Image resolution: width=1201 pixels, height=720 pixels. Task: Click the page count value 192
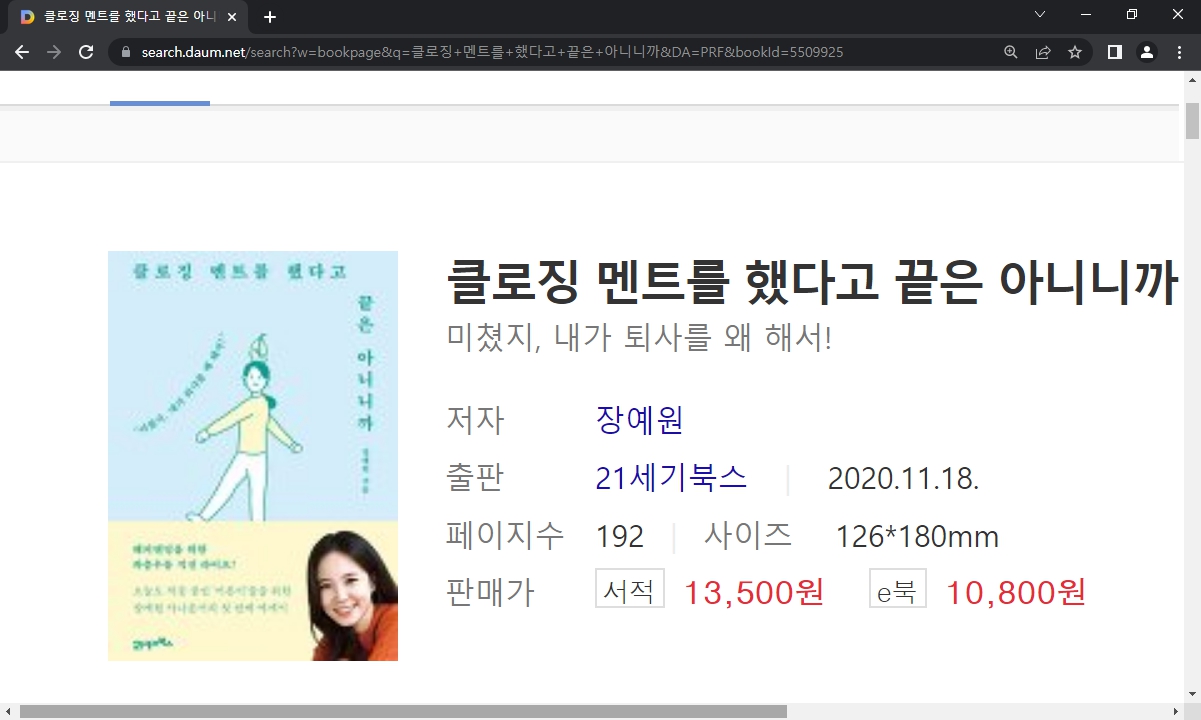coord(620,537)
